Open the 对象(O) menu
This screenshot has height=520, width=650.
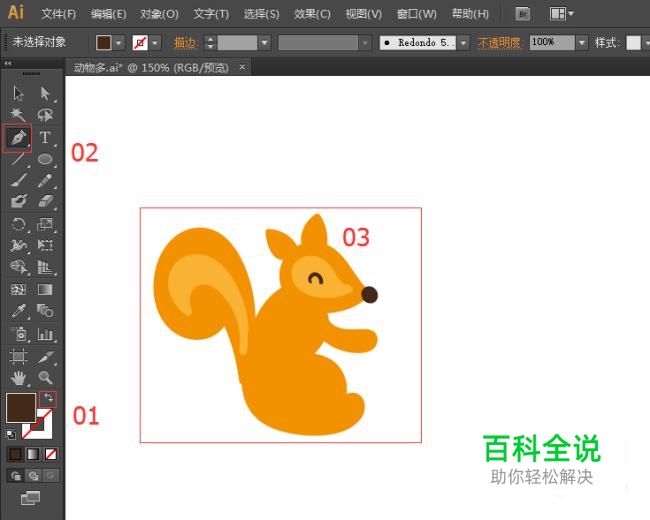pyautogui.click(x=159, y=14)
